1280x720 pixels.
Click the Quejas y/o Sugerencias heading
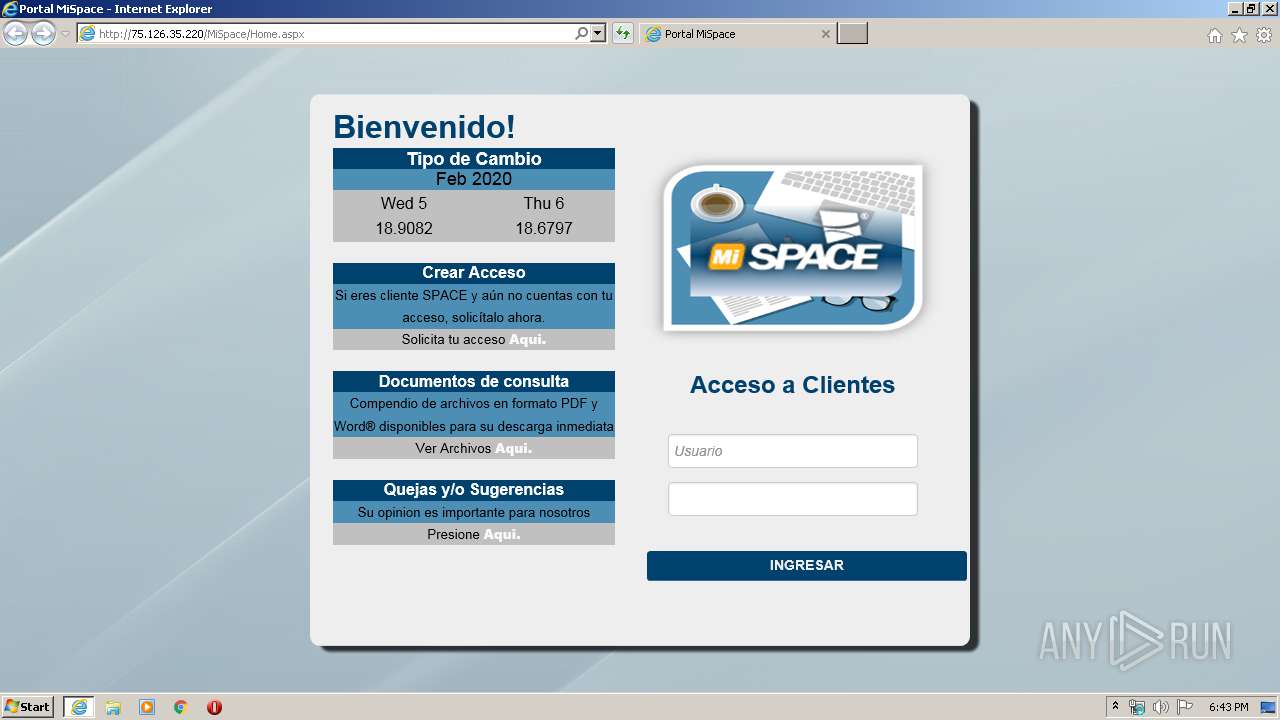[x=474, y=490]
